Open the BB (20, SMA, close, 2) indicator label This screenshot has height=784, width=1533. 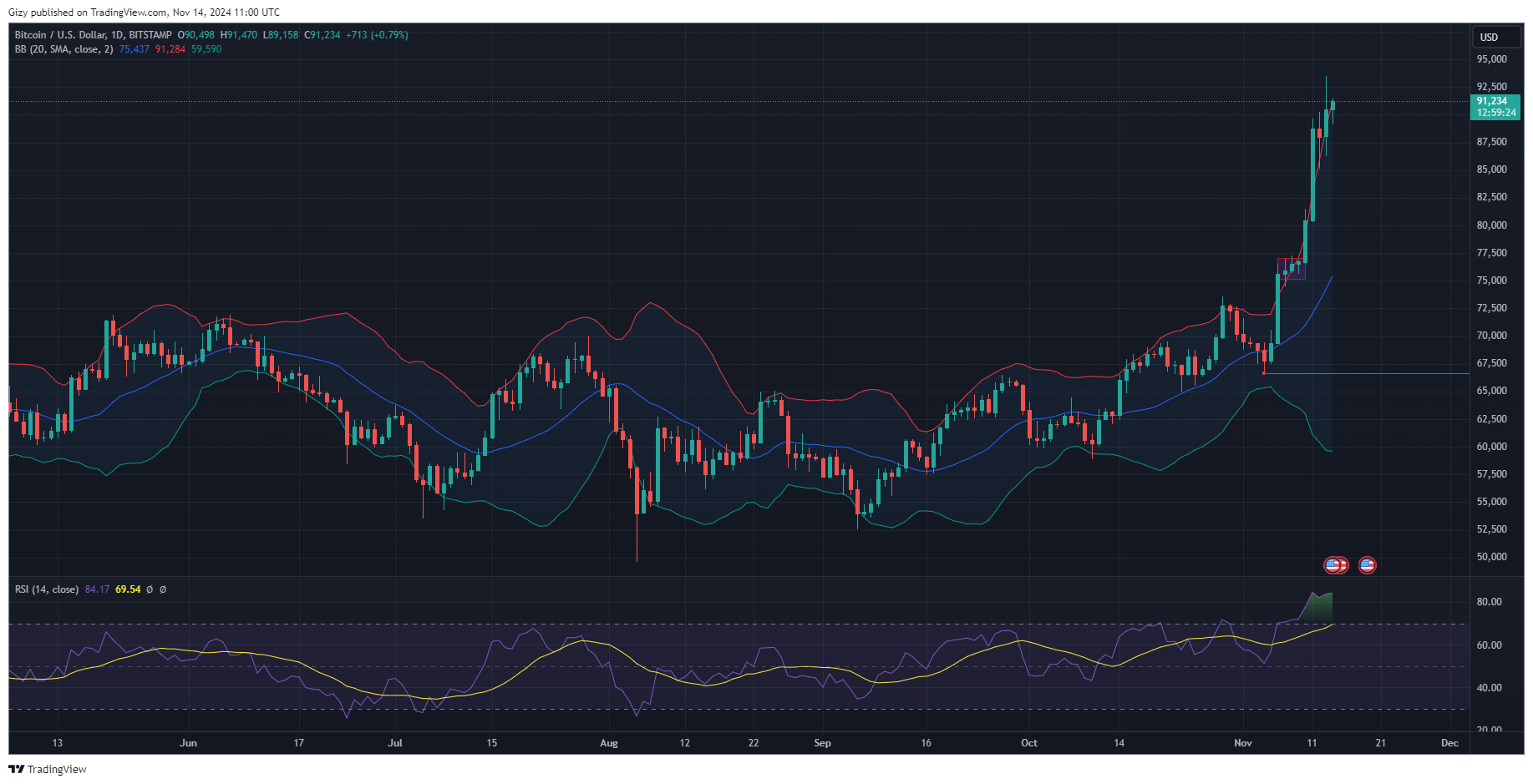(63, 49)
